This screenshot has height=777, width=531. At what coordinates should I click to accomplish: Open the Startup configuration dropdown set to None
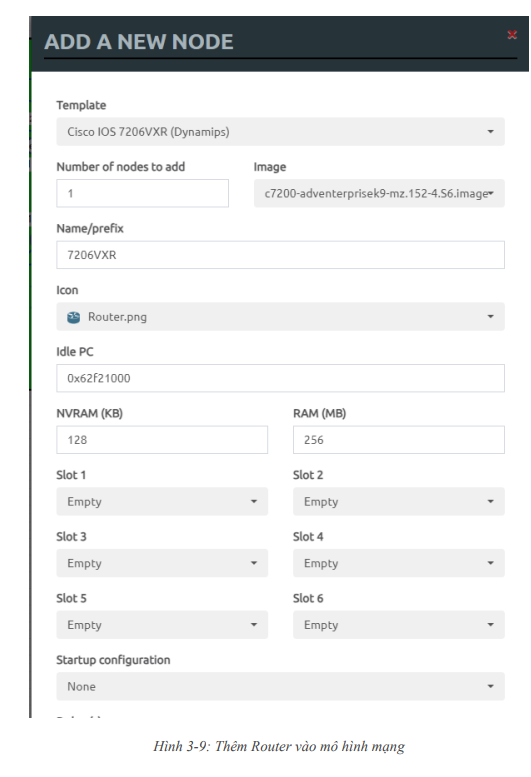(x=280, y=686)
